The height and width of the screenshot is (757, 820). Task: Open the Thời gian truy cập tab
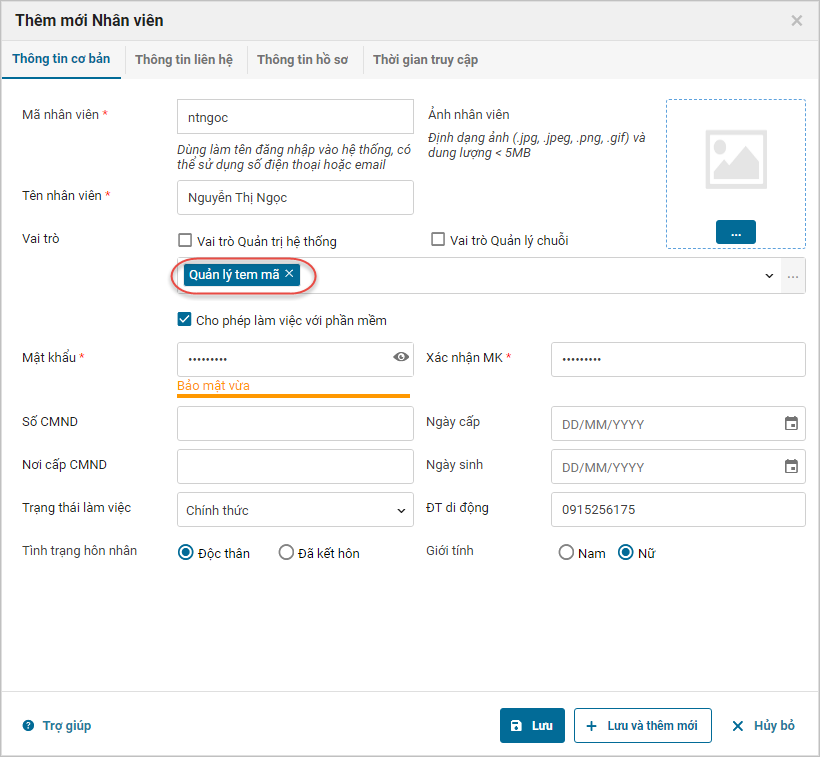425,60
